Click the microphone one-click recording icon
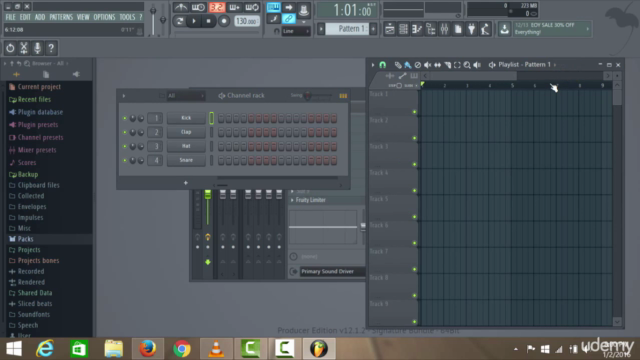Screen dimensions: 640x360 point(37,48)
